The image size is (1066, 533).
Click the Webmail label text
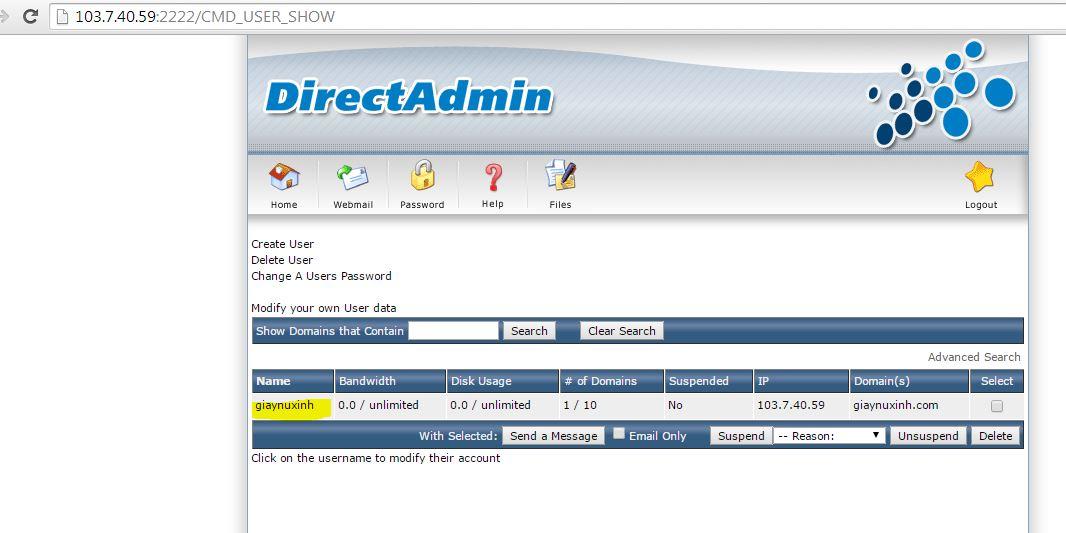(353, 205)
